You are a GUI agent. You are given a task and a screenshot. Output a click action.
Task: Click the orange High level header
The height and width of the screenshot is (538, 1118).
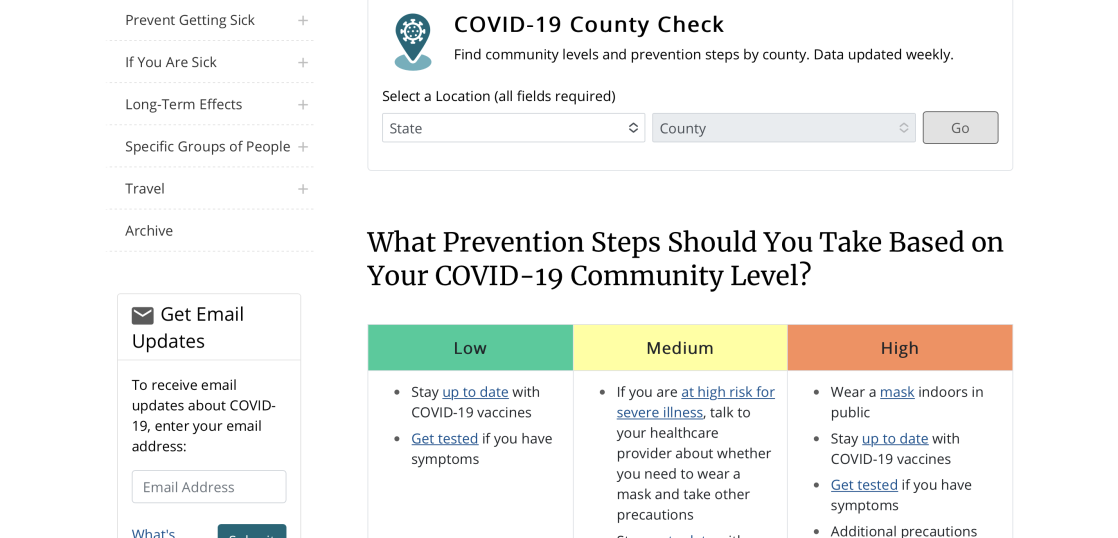coord(899,348)
